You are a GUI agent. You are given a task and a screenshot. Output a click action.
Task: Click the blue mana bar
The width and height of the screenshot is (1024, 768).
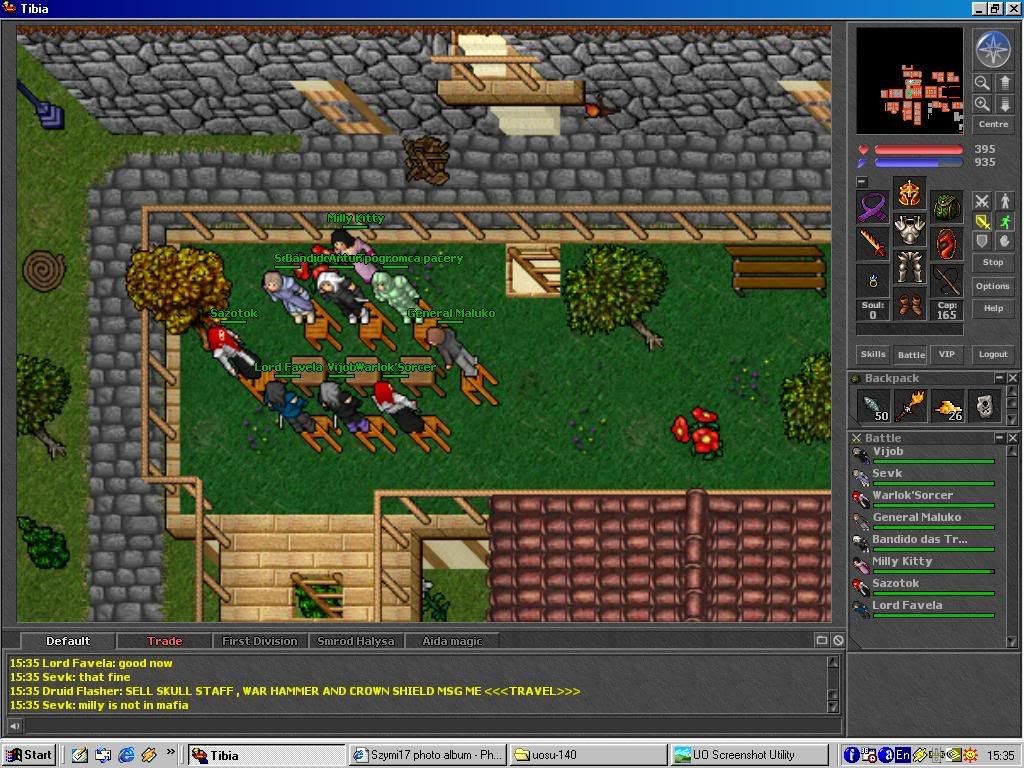[x=918, y=163]
